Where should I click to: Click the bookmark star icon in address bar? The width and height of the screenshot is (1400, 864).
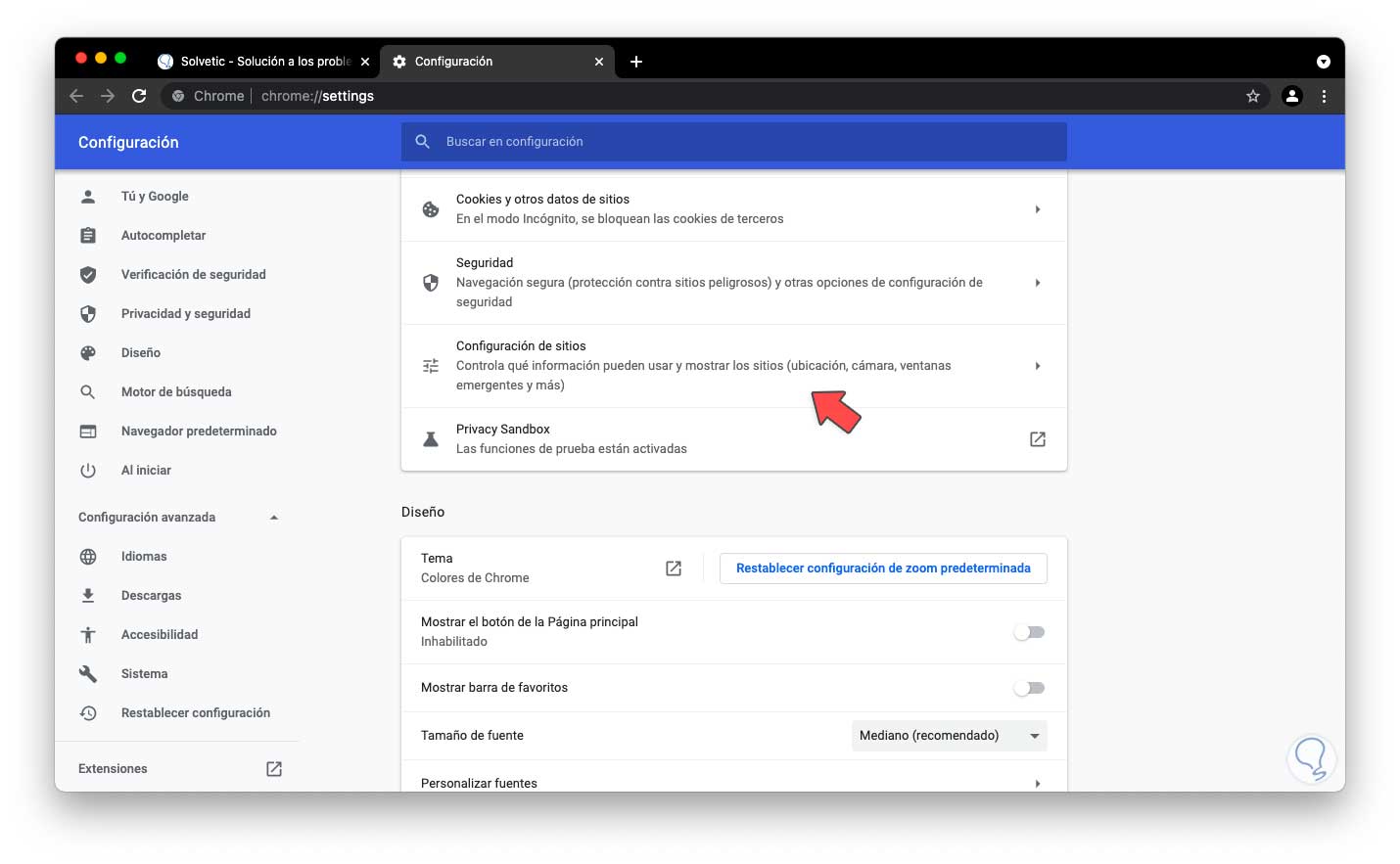click(x=1252, y=96)
